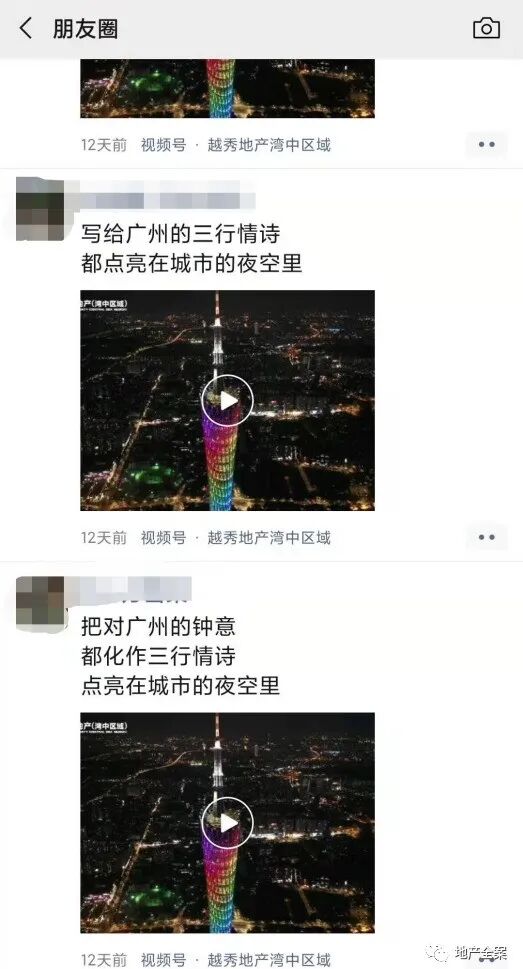The image size is (523, 969).
Task: Open 越秀地产湾中区域 link under the bottom post
Action: pos(269,960)
